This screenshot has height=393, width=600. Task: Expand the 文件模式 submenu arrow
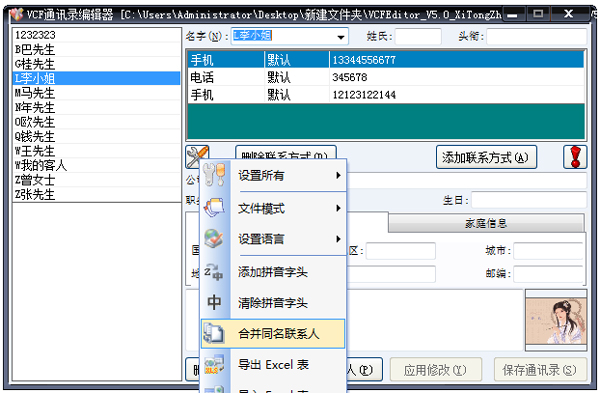coord(338,208)
